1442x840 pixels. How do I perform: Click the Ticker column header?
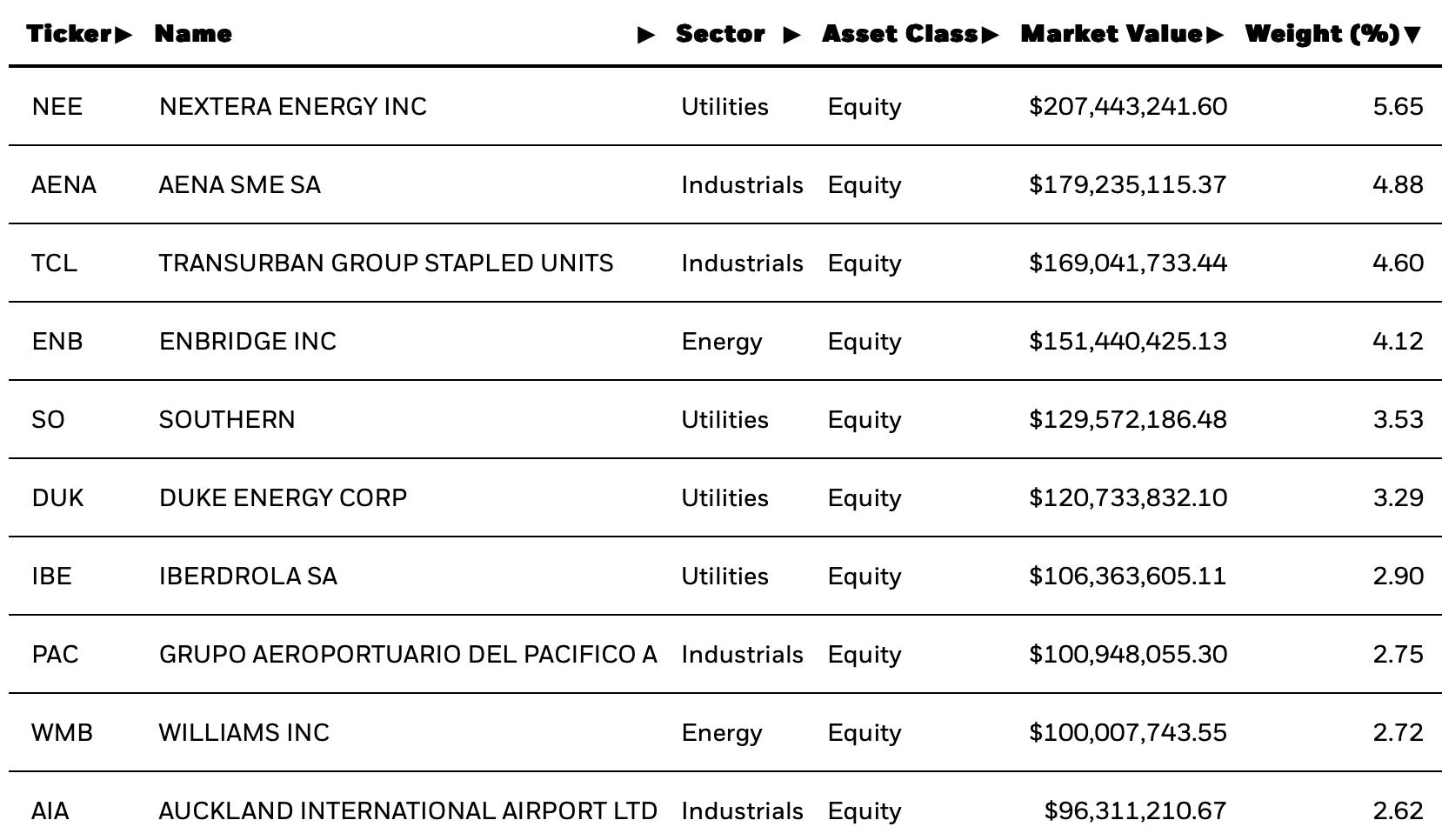click(69, 34)
